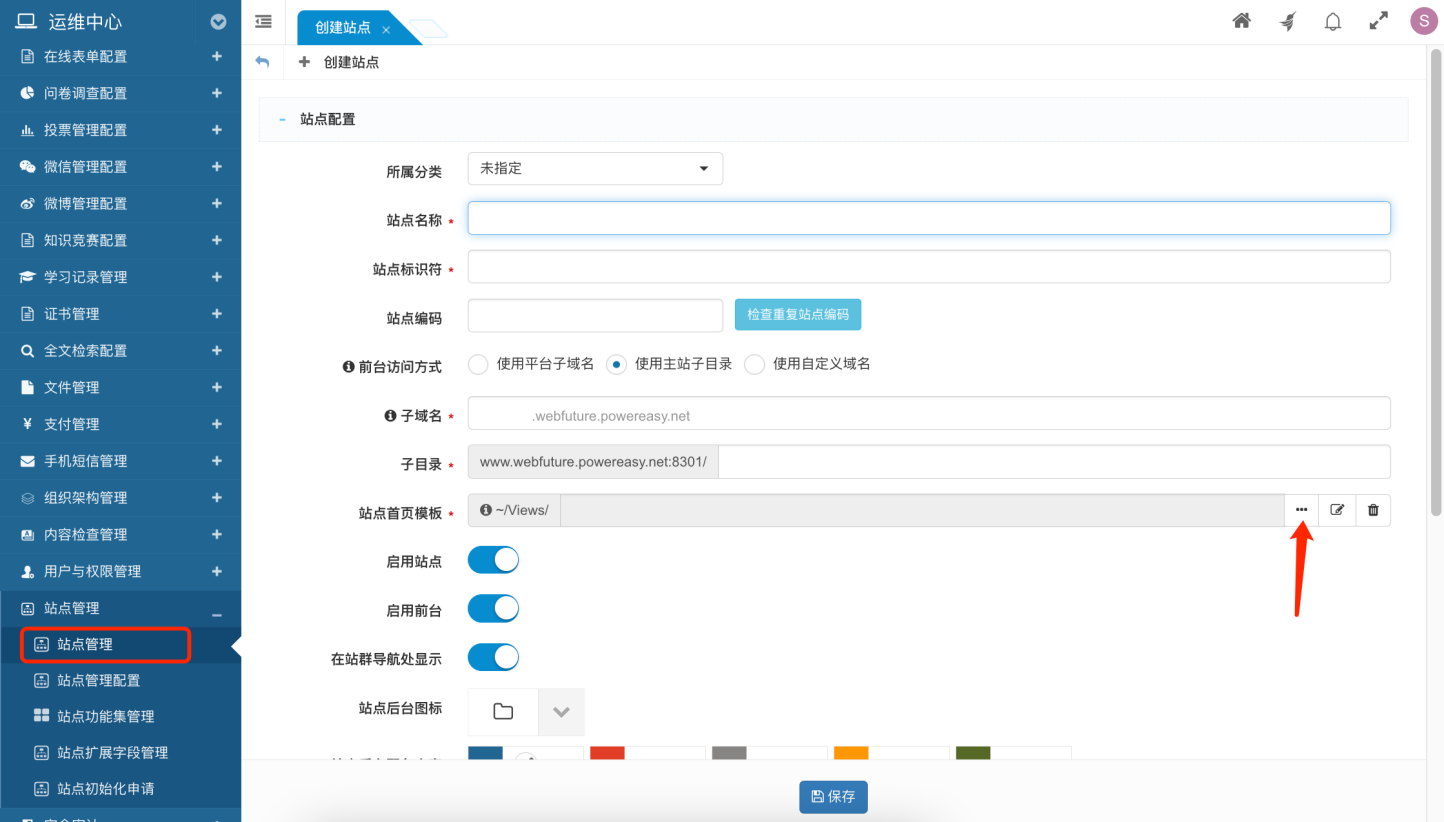Click the back arrow above the form
Screen dimensions: 1444x822
pyautogui.click(x=263, y=62)
